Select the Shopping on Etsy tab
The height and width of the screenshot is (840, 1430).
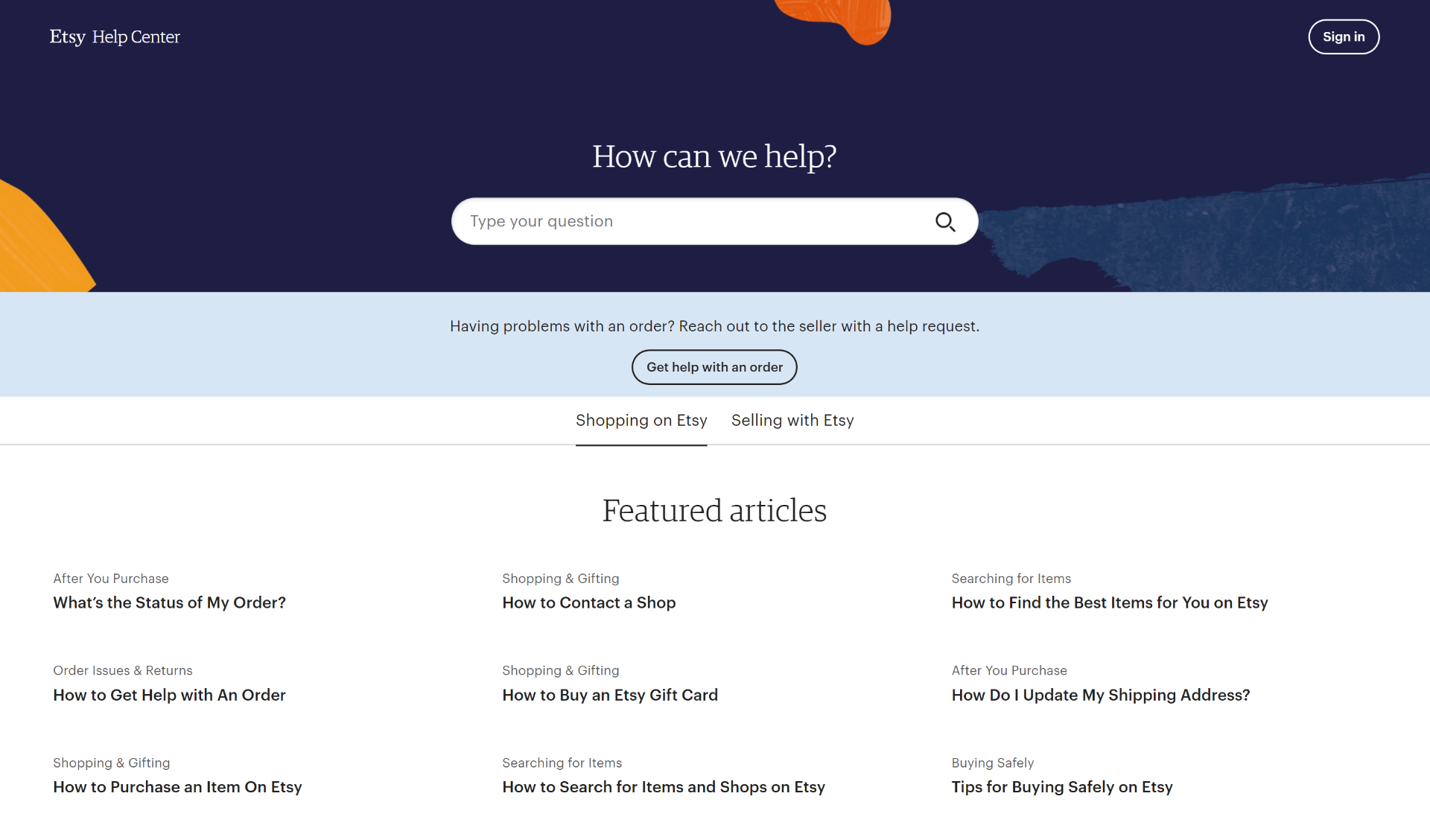[x=641, y=420]
